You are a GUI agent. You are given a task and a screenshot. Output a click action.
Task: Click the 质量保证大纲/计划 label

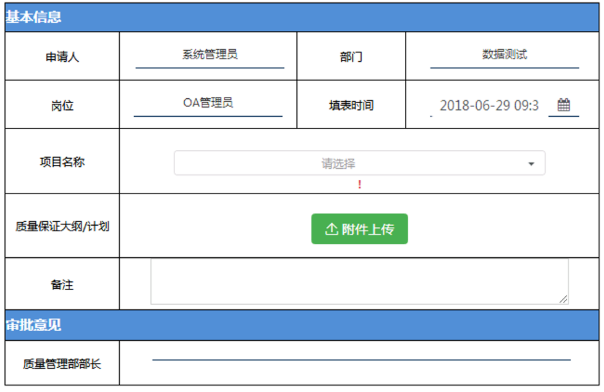click(x=62, y=226)
